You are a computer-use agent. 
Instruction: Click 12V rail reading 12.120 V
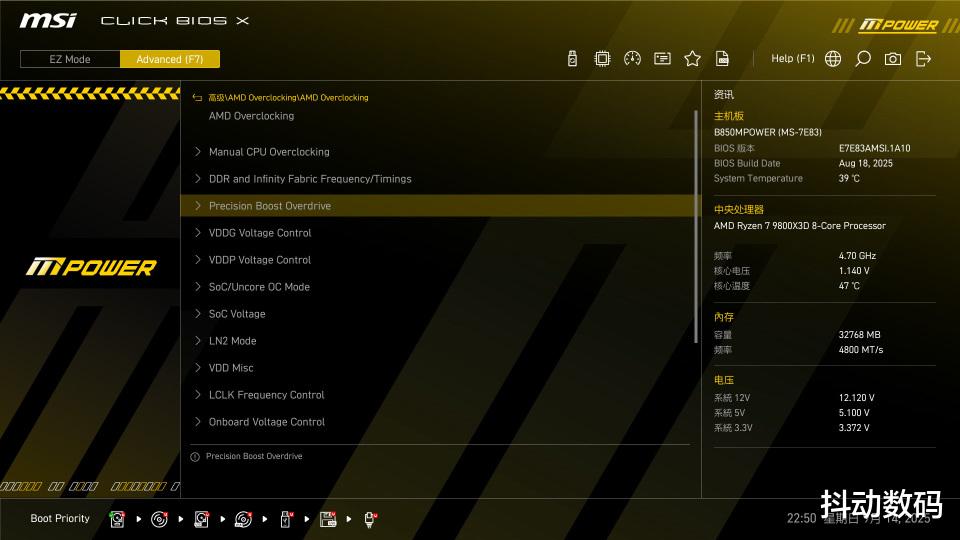(x=857, y=398)
